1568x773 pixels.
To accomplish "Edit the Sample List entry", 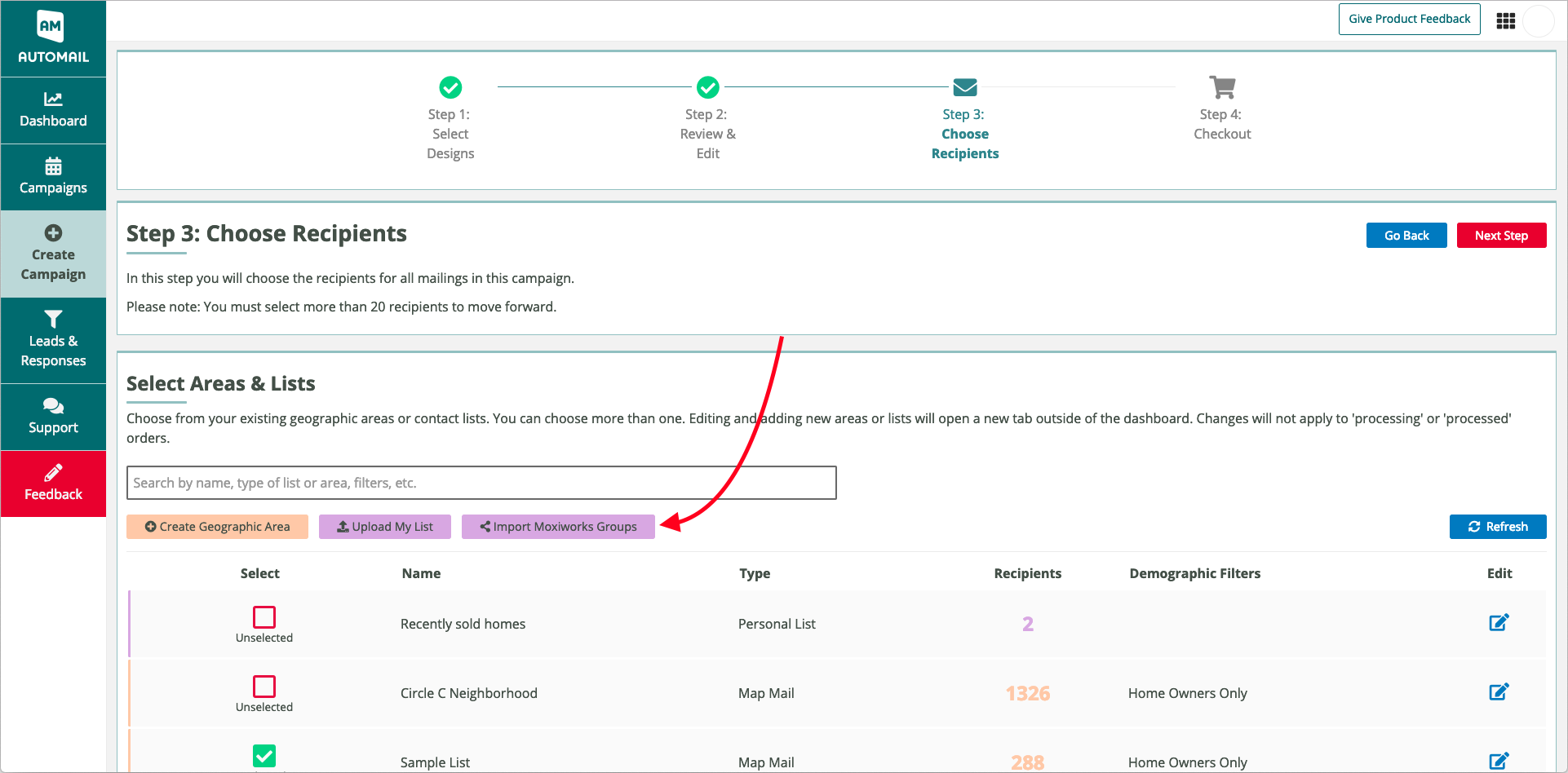I will tap(1499, 762).
